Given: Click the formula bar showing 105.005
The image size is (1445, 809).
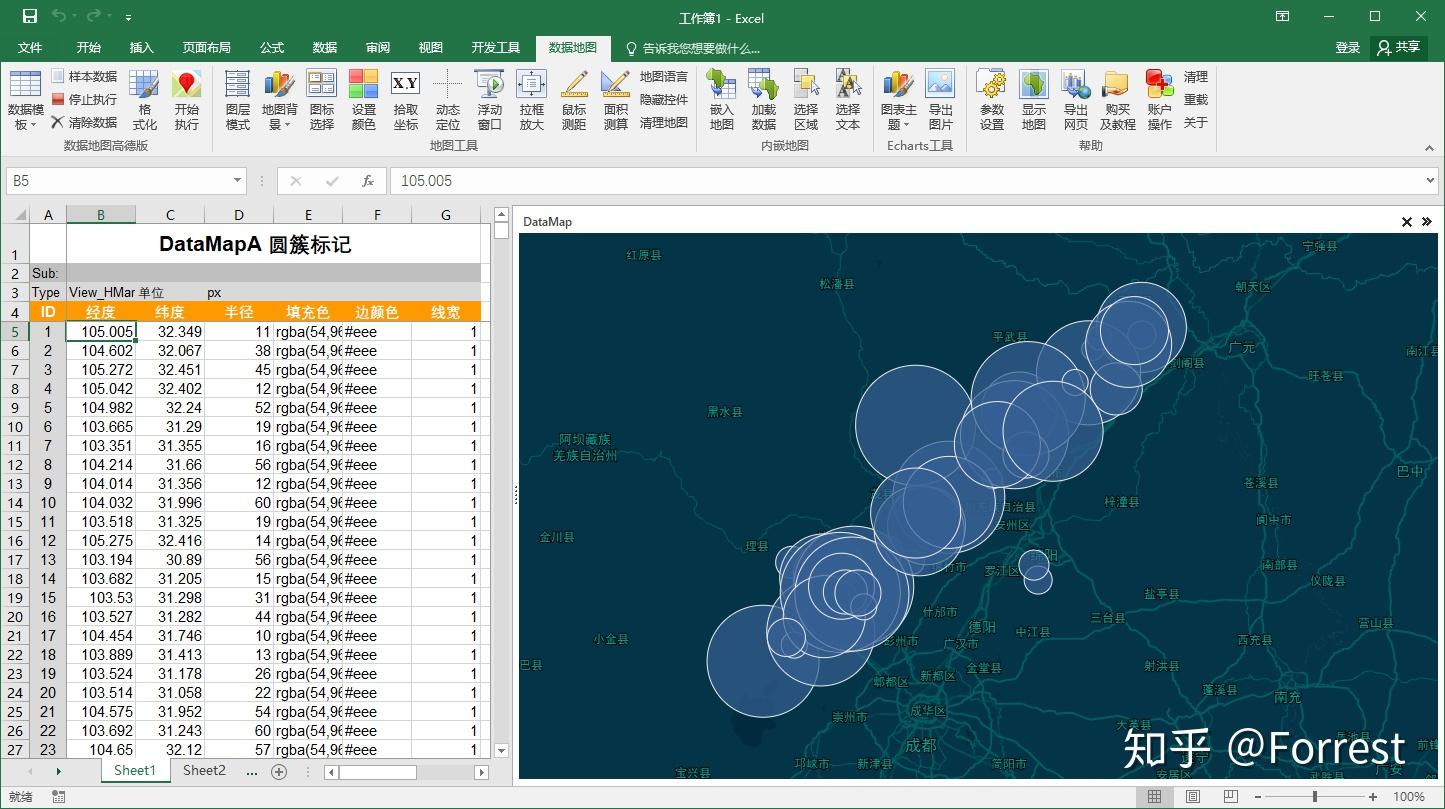Looking at the screenshot, I should click(905, 181).
